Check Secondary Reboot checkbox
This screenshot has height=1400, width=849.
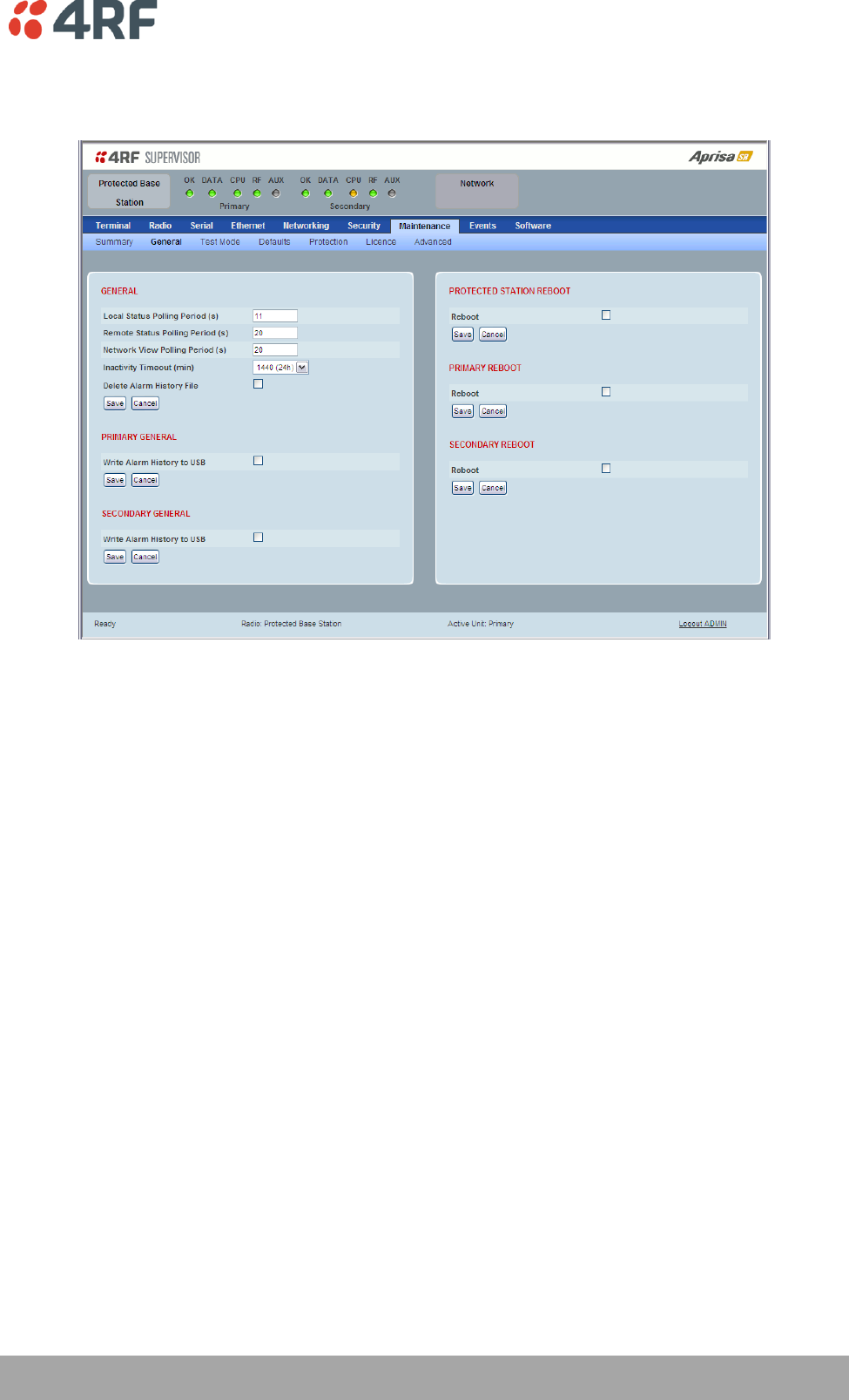[x=606, y=469]
